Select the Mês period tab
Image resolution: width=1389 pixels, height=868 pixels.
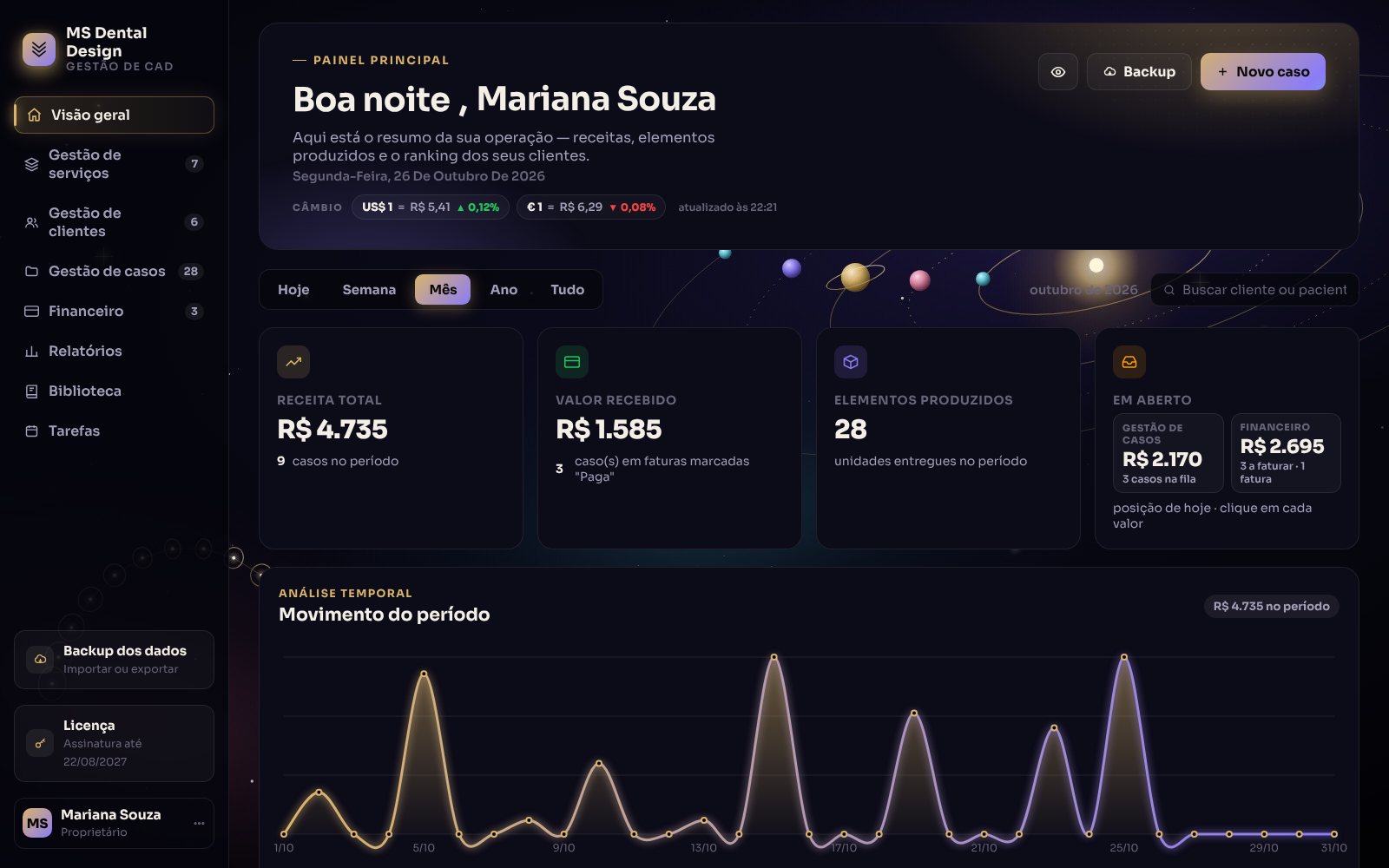443,290
